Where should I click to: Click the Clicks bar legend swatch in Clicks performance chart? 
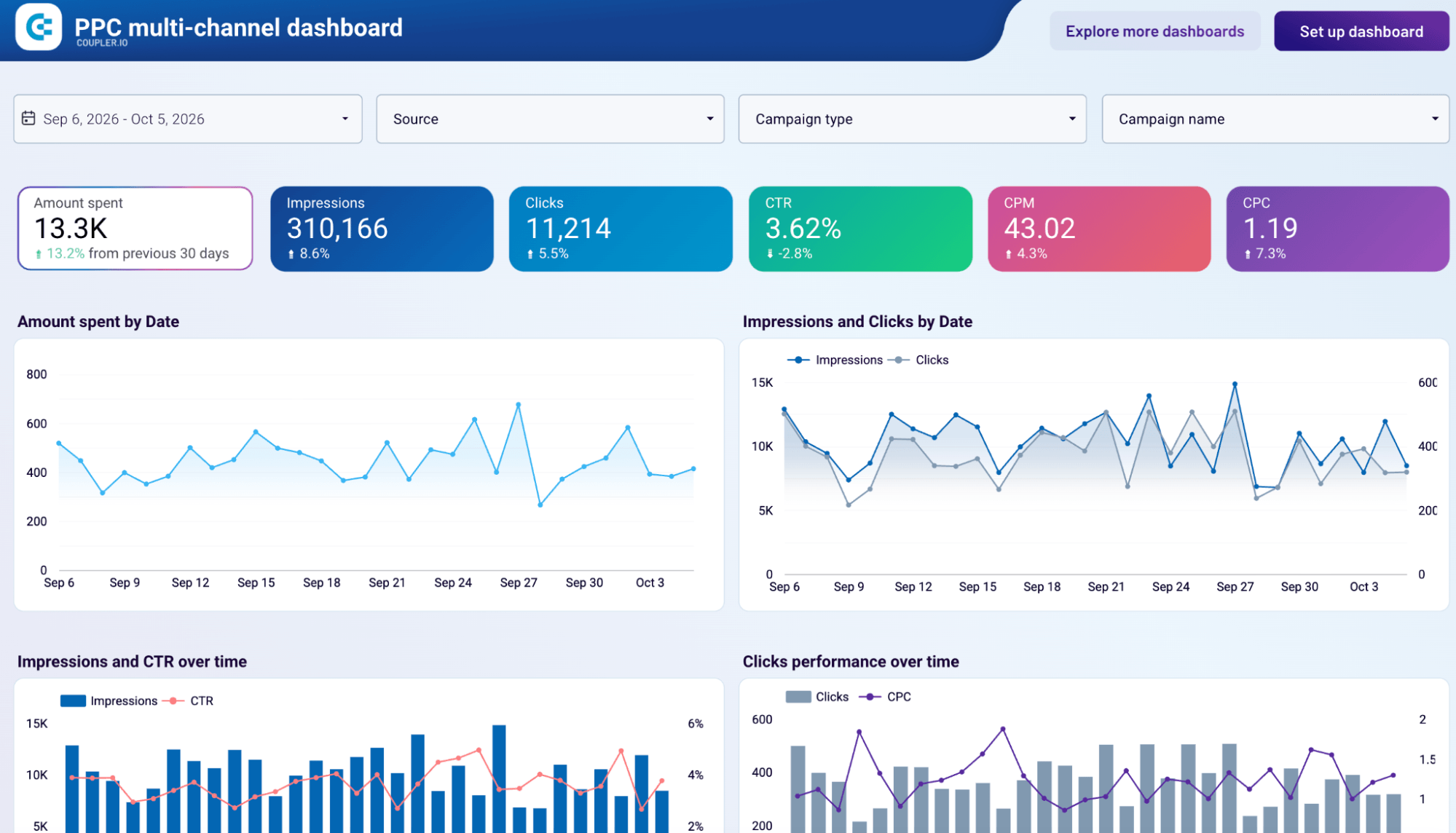[x=798, y=697]
